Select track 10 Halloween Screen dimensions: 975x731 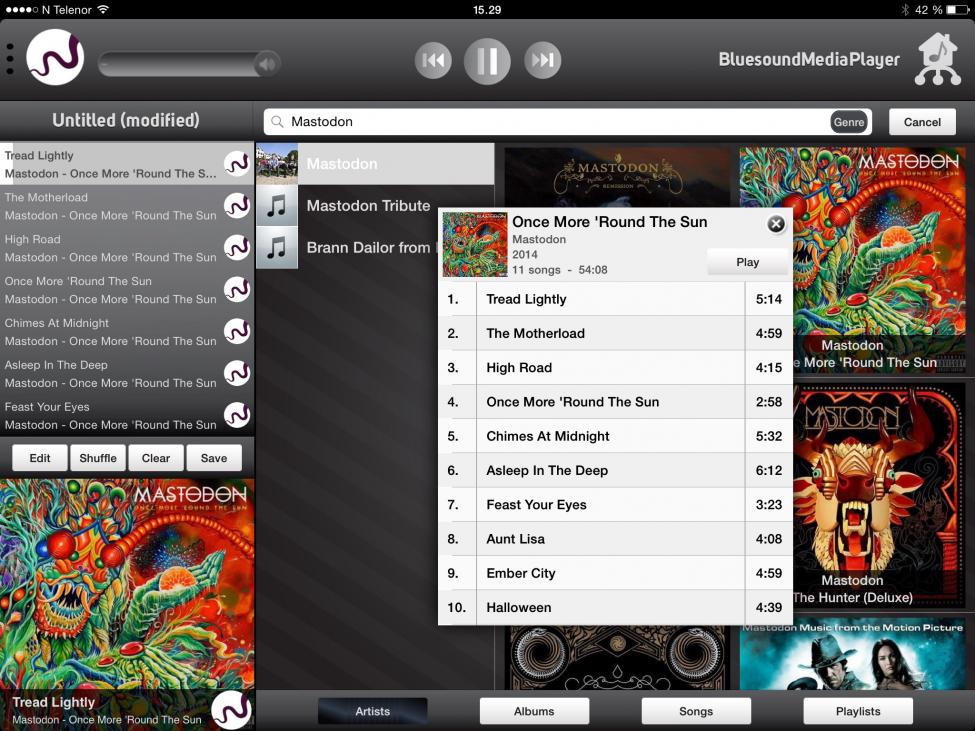tap(616, 607)
